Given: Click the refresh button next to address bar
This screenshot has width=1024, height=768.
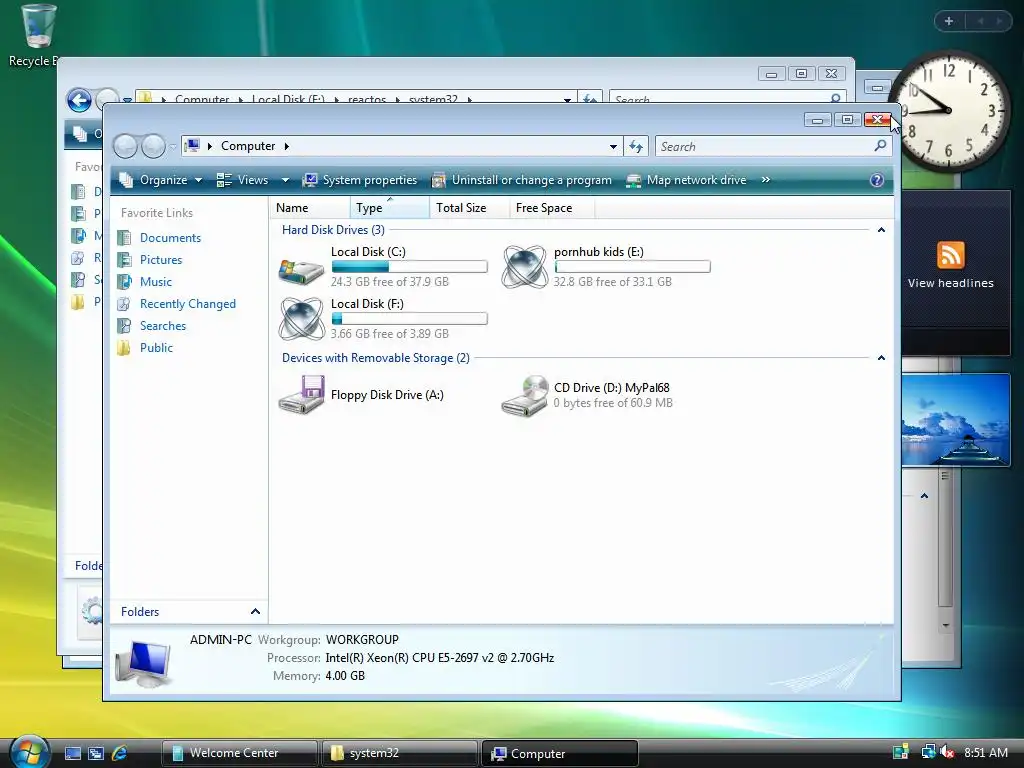Looking at the screenshot, I should tap(636, 146).
